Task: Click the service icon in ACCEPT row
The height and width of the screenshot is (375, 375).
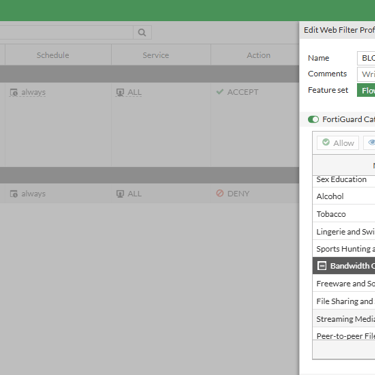Action: point(120,92)
